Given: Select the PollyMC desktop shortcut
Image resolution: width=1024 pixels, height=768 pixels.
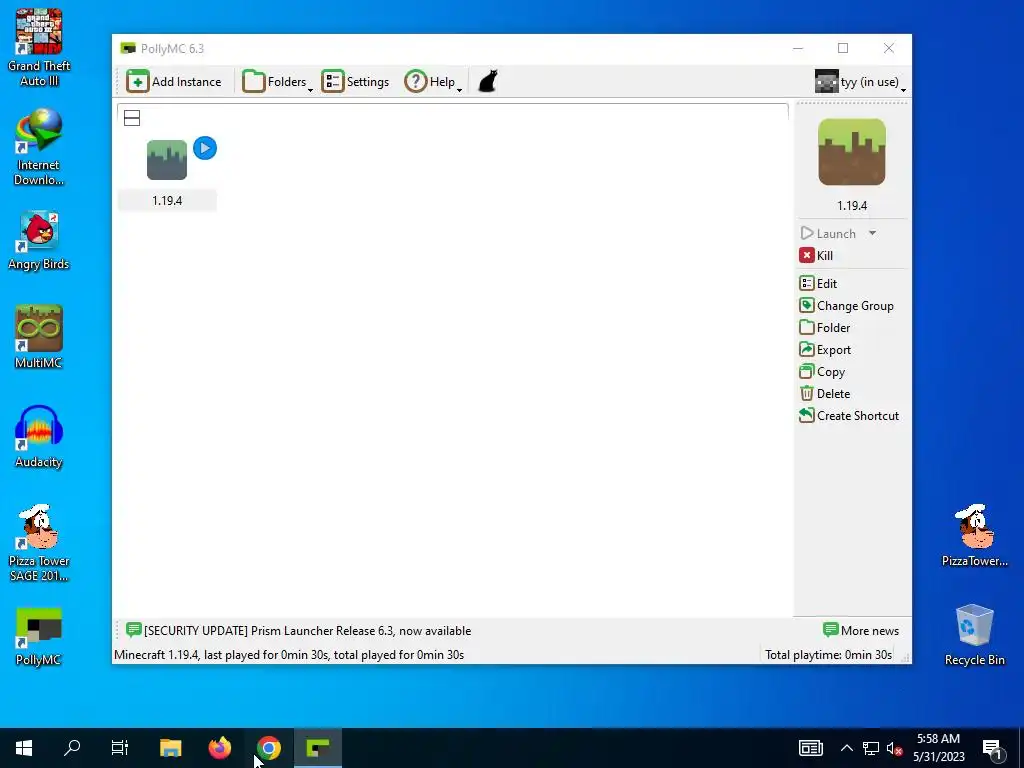Looking at the screenshot, I should pyautogui.click(x=39, y=636).
